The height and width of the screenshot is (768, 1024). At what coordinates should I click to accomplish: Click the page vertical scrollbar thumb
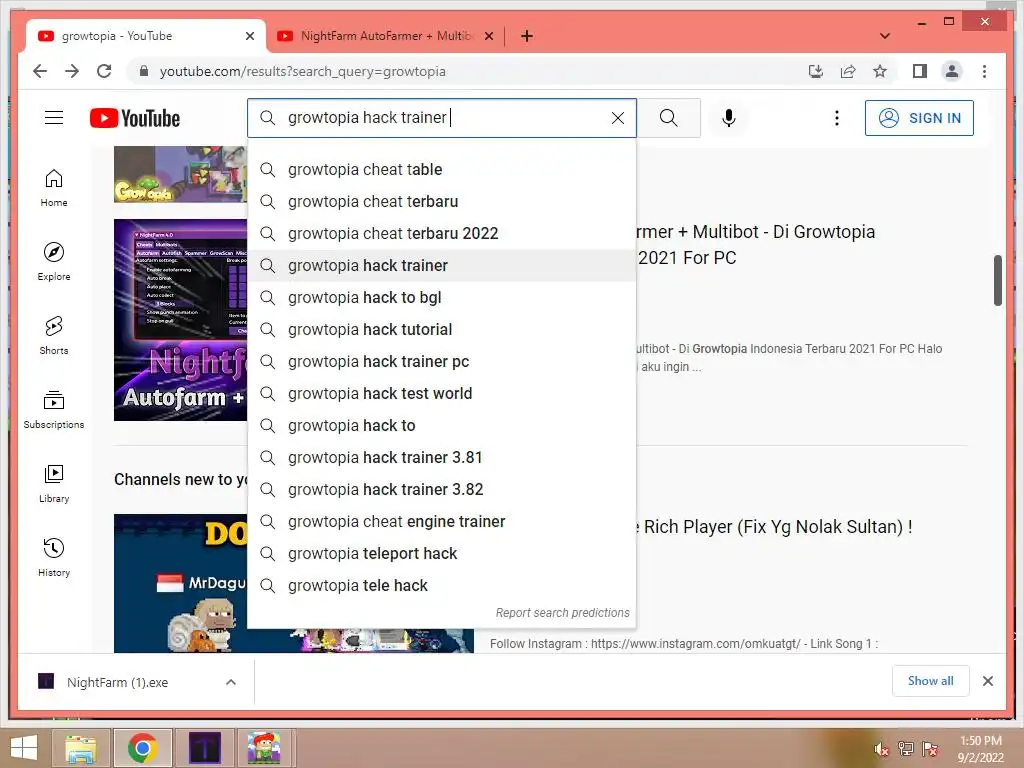(997, 281)
